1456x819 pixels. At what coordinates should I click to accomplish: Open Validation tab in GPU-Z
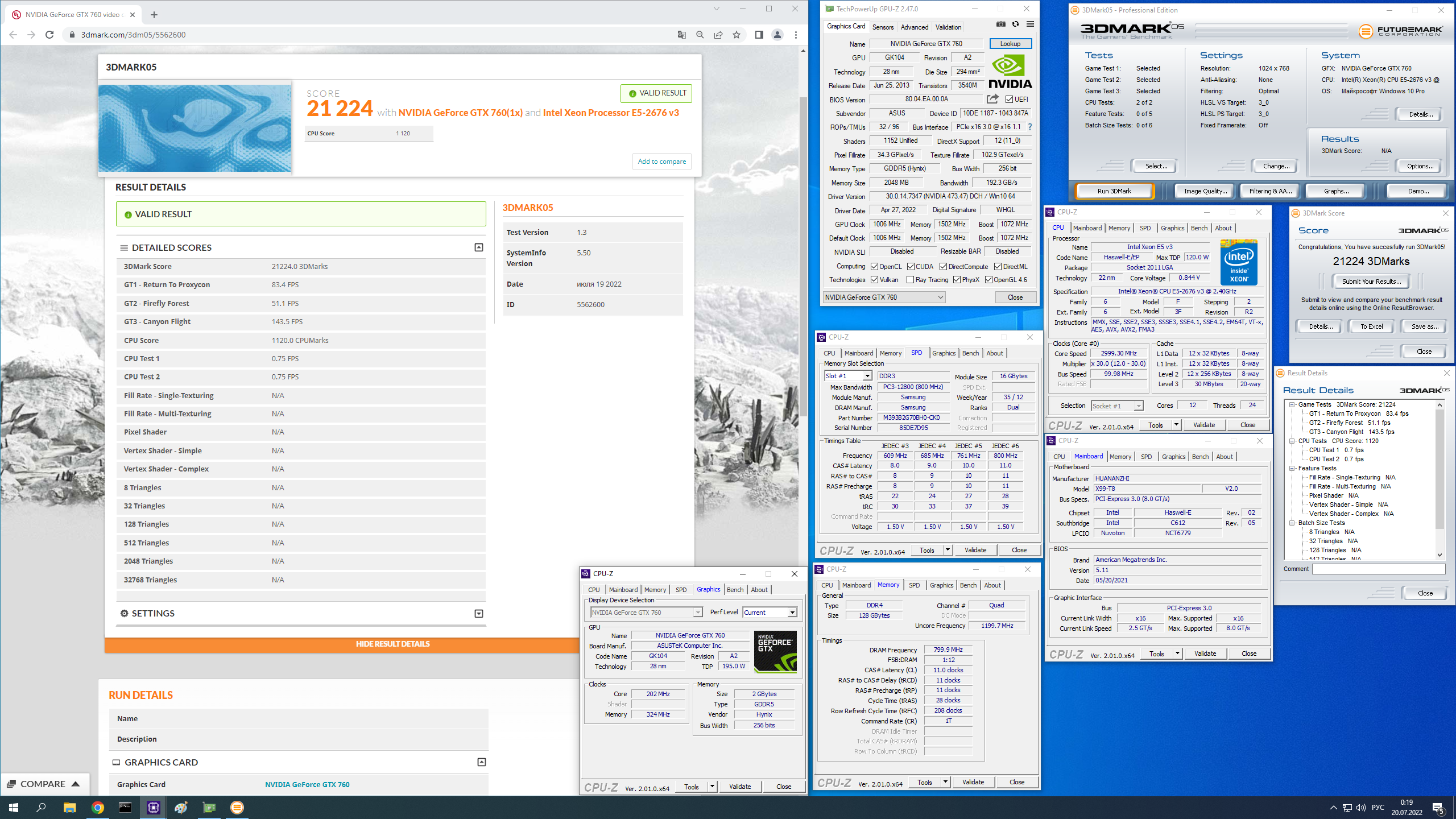coord(948,27)
